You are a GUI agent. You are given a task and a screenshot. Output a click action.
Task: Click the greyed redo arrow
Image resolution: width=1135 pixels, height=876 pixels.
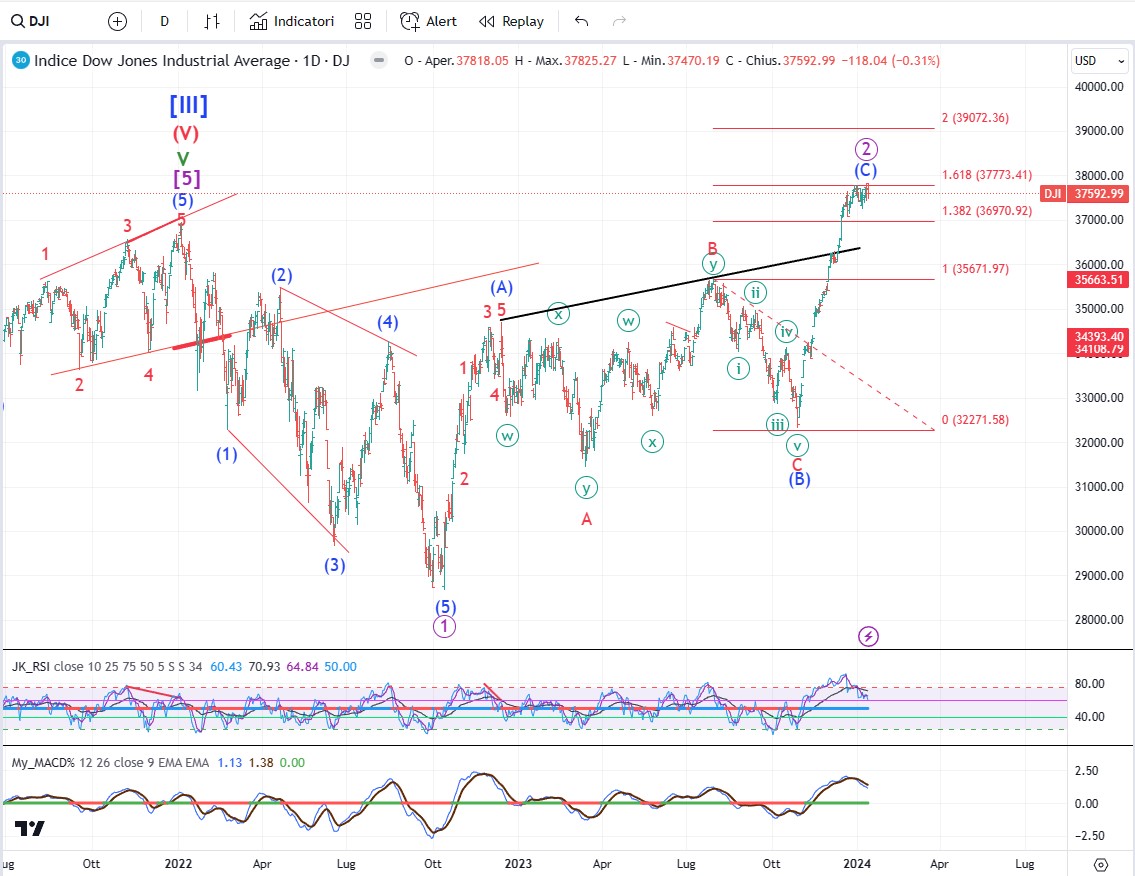pos(619,21)
